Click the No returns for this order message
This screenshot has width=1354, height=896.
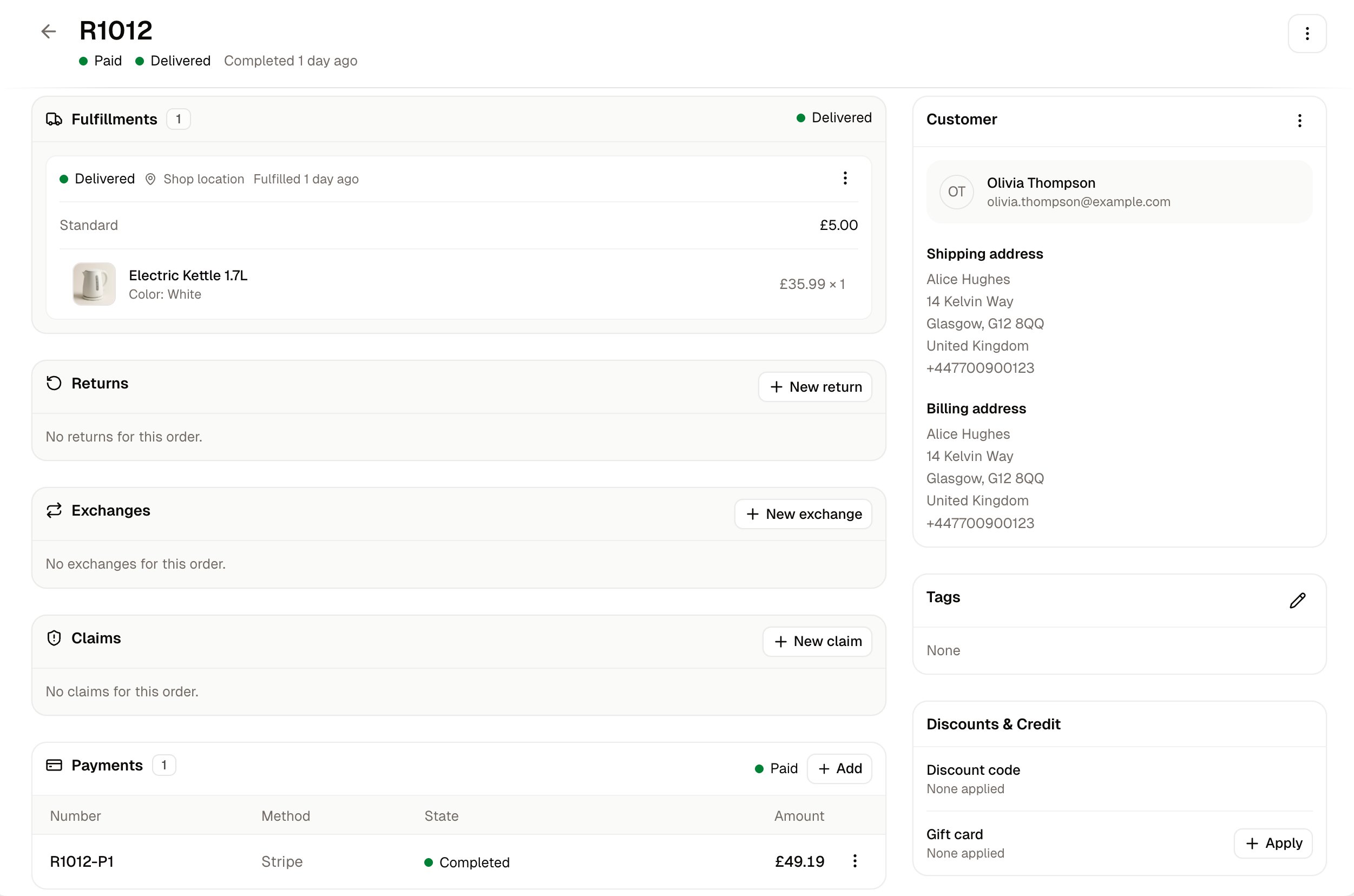click(124, 437)
